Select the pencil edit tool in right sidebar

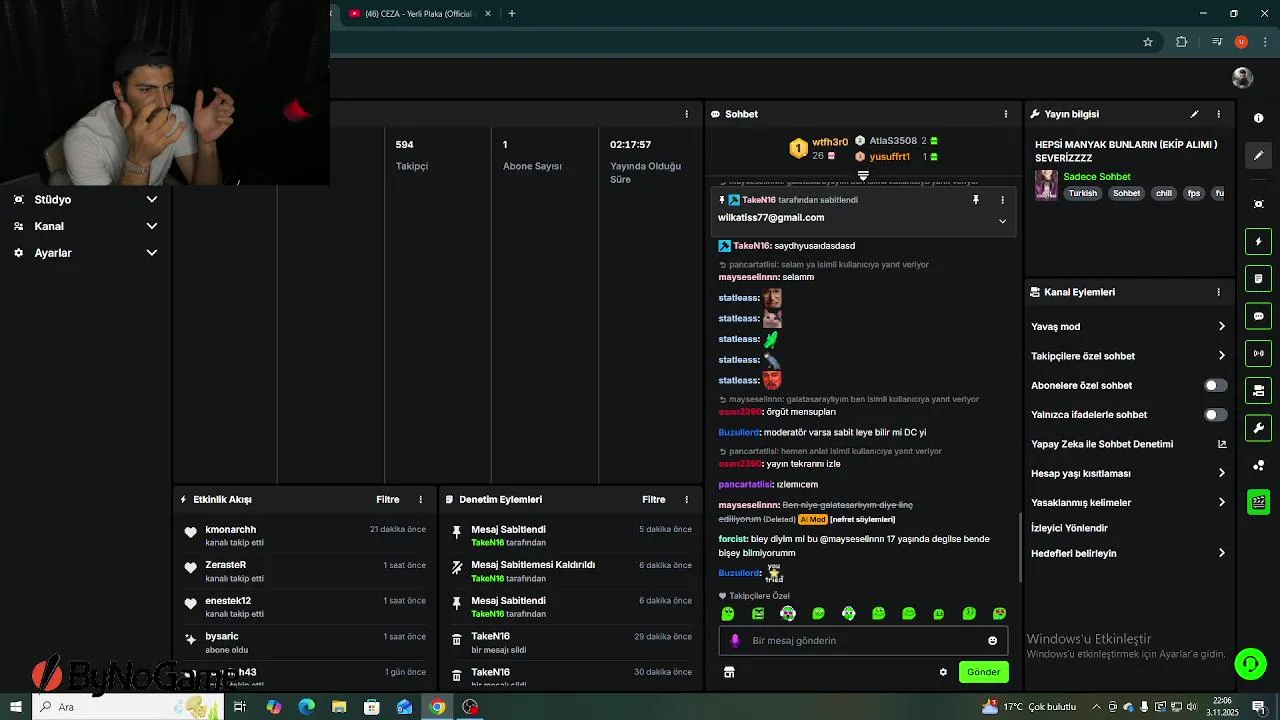[1258, 155]
